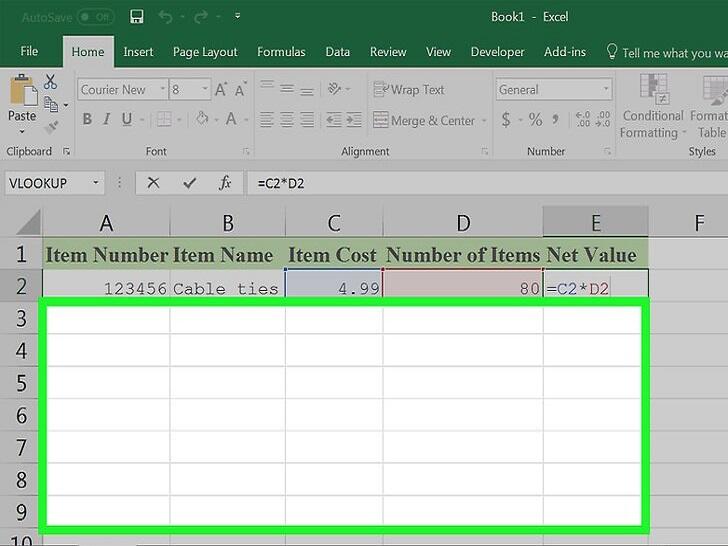
Task: Click Merge & Center button
Action: click(424, 121)
